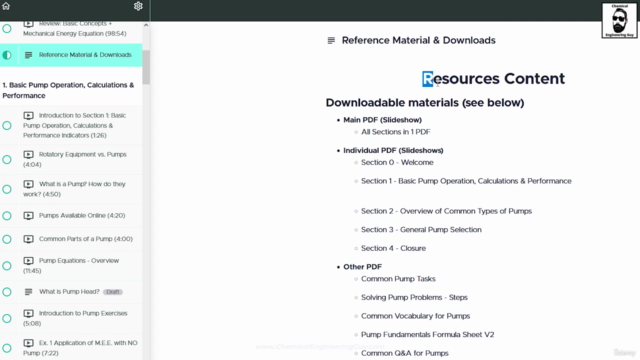Image resolution: width=640 pixels, height=360 pixels.
Task: Click video icon for Rotatory Equipment vs. Pumps
Action: click(28, 154)
